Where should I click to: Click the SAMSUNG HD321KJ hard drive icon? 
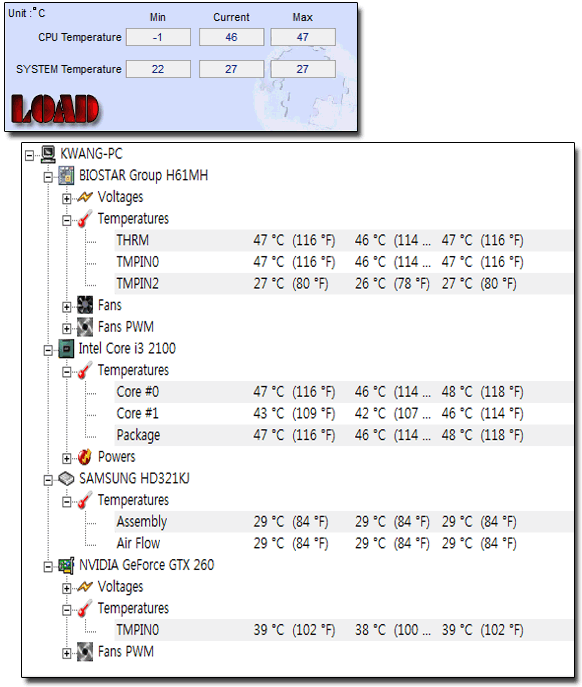66,478
